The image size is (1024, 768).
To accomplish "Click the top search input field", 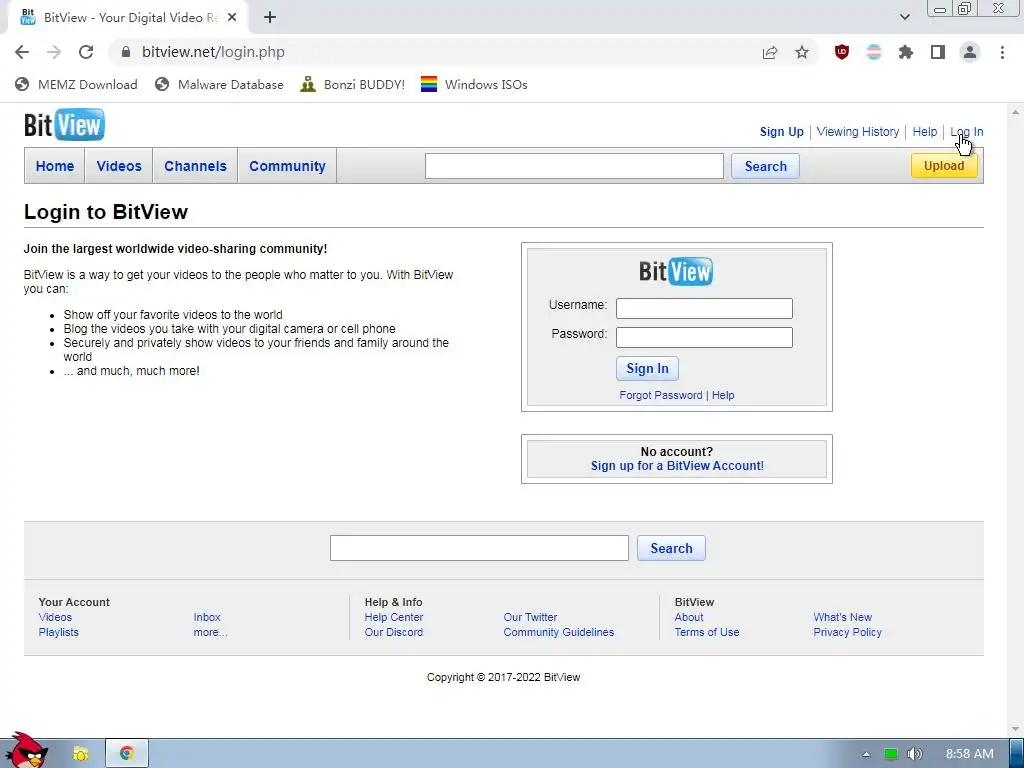I will pyautogui.click(x=574, y=166).
